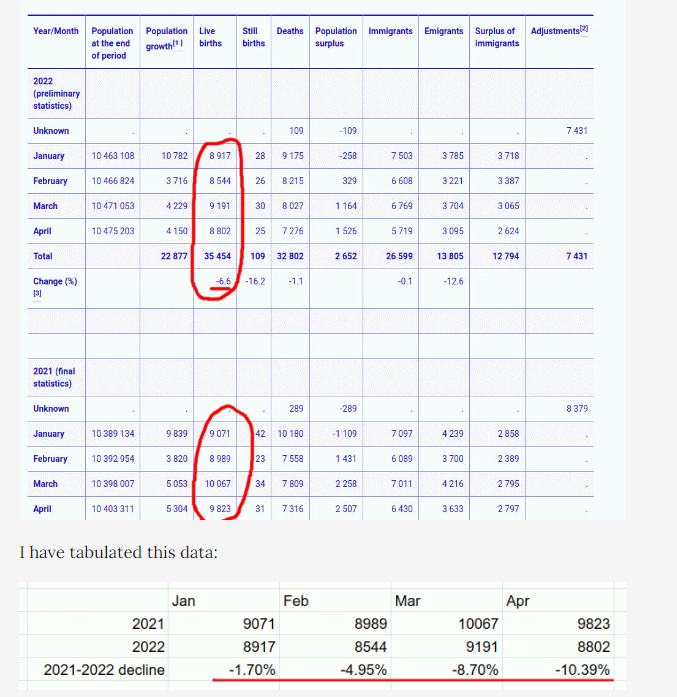Image resolution: width=677 pixels, height=697 pixels.
Task: Click the '2021-2022 decline' row label
Action: [x=104, y=669]
